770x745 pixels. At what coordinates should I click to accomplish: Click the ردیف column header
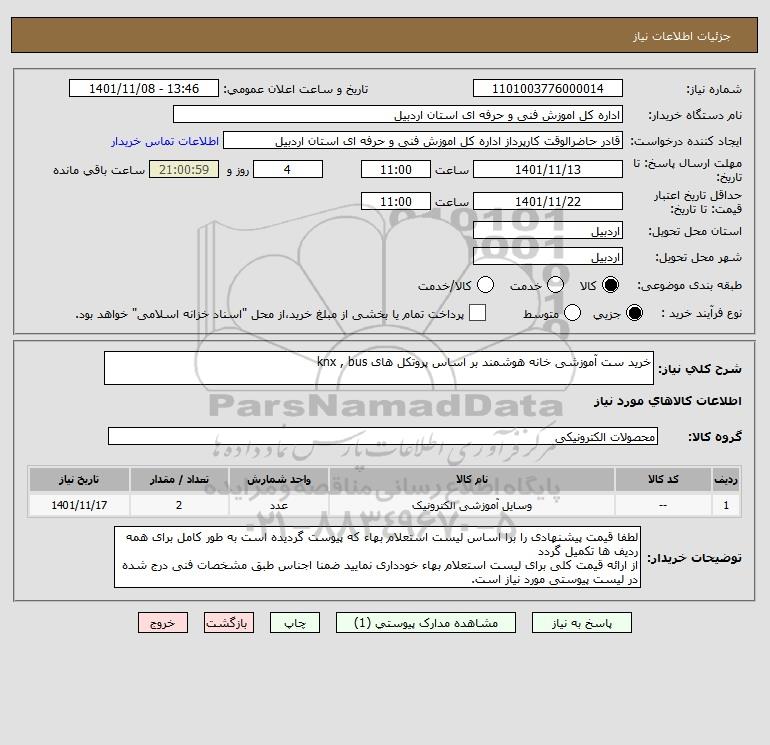[726, 479]
